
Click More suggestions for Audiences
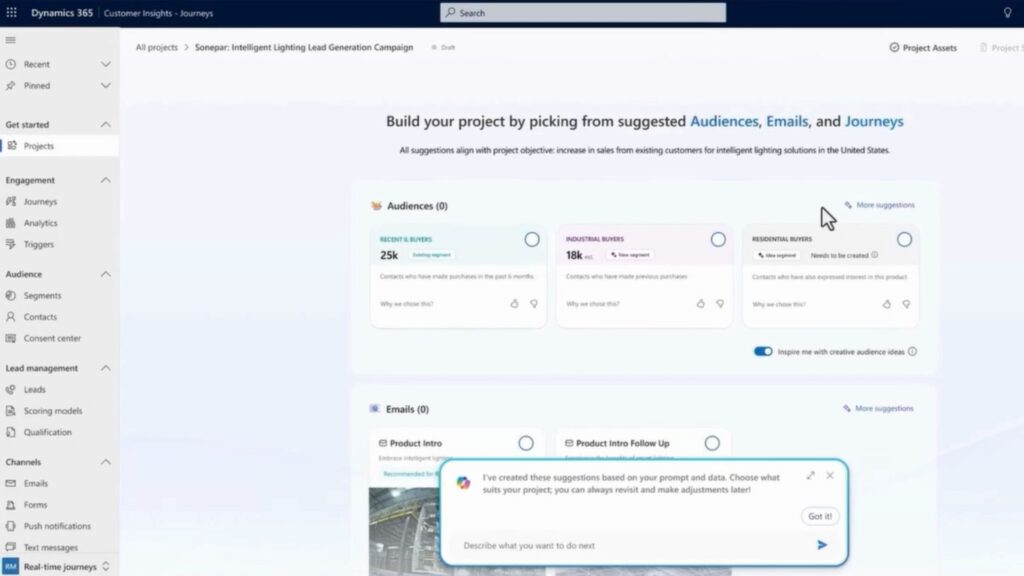(879, 205)
